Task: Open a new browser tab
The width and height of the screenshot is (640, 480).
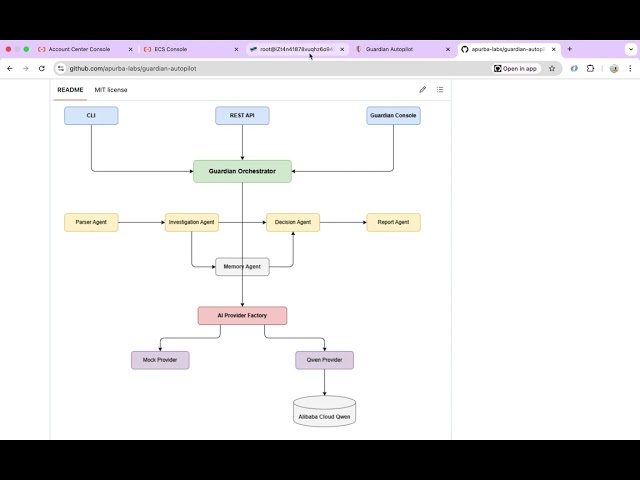Action: click(569, 49)
